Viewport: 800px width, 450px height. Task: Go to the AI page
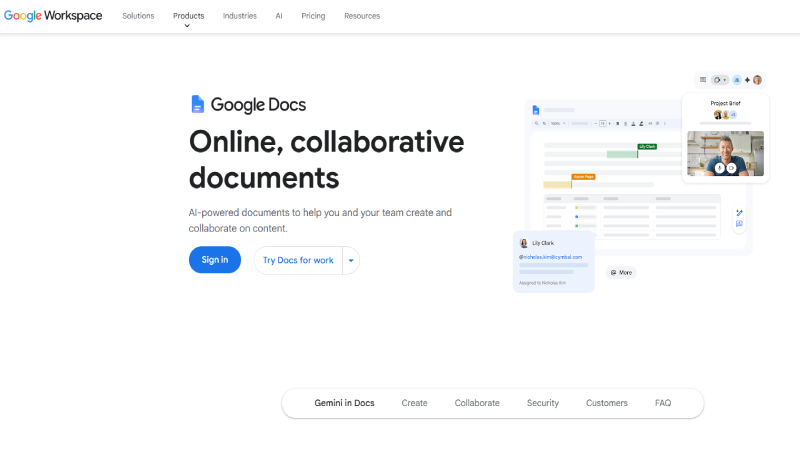tap(279, 16)
